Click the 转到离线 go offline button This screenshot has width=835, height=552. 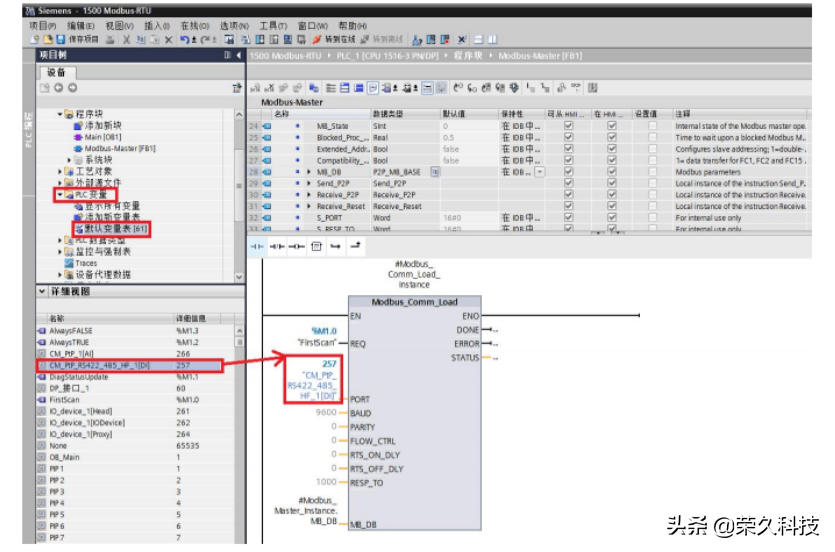coord(382,39)
